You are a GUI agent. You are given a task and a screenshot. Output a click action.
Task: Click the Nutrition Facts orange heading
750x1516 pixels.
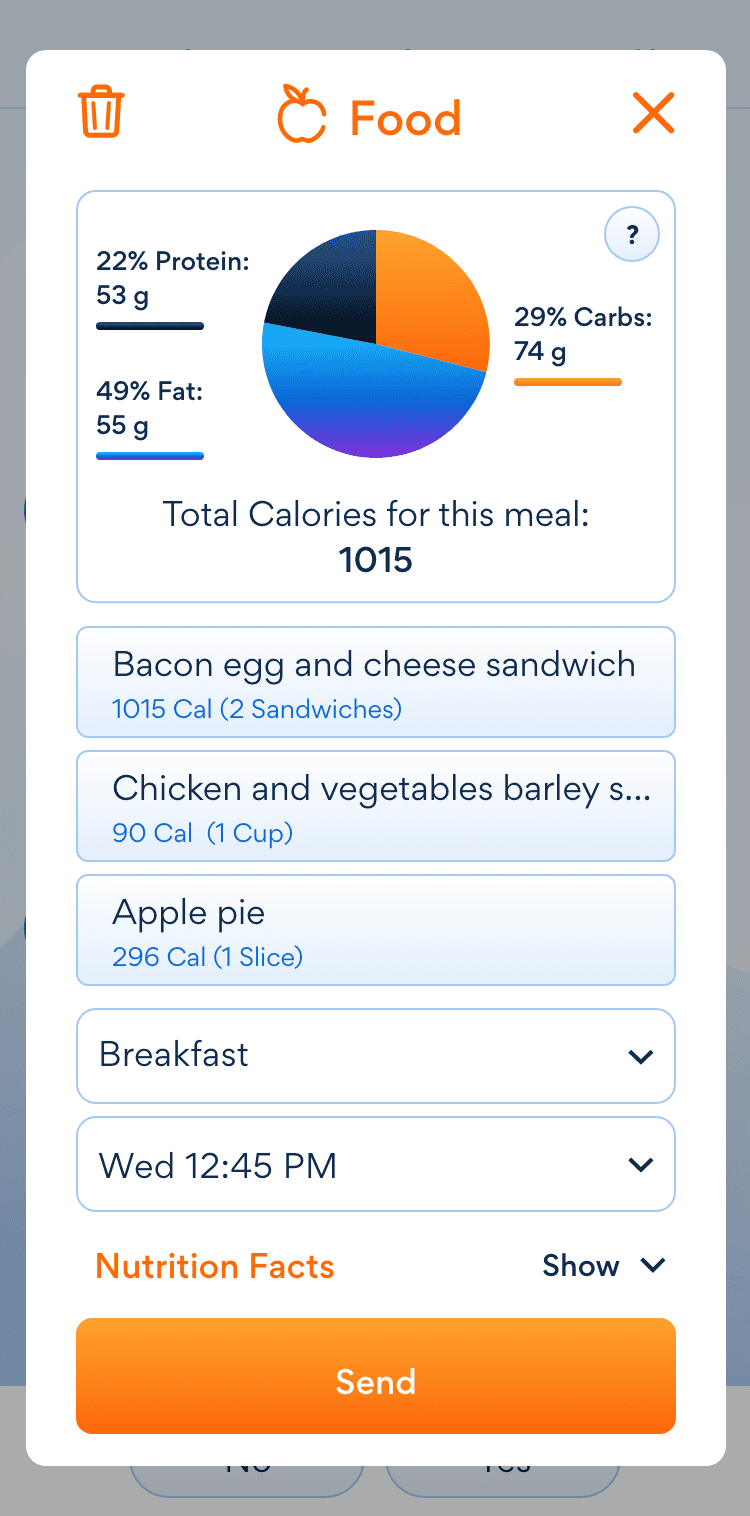tap(215, 1266)
